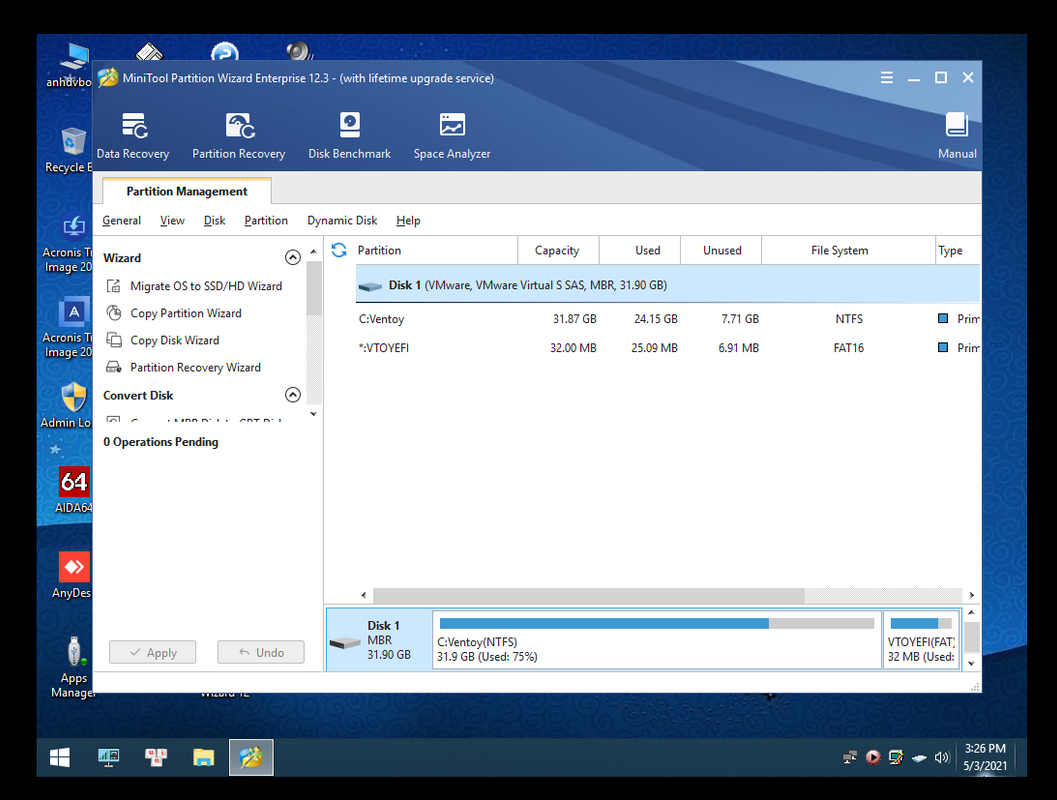The image size is (1057, 800).
Task: Launch the Partition Recovery Wizard
Action: point(184,367)
